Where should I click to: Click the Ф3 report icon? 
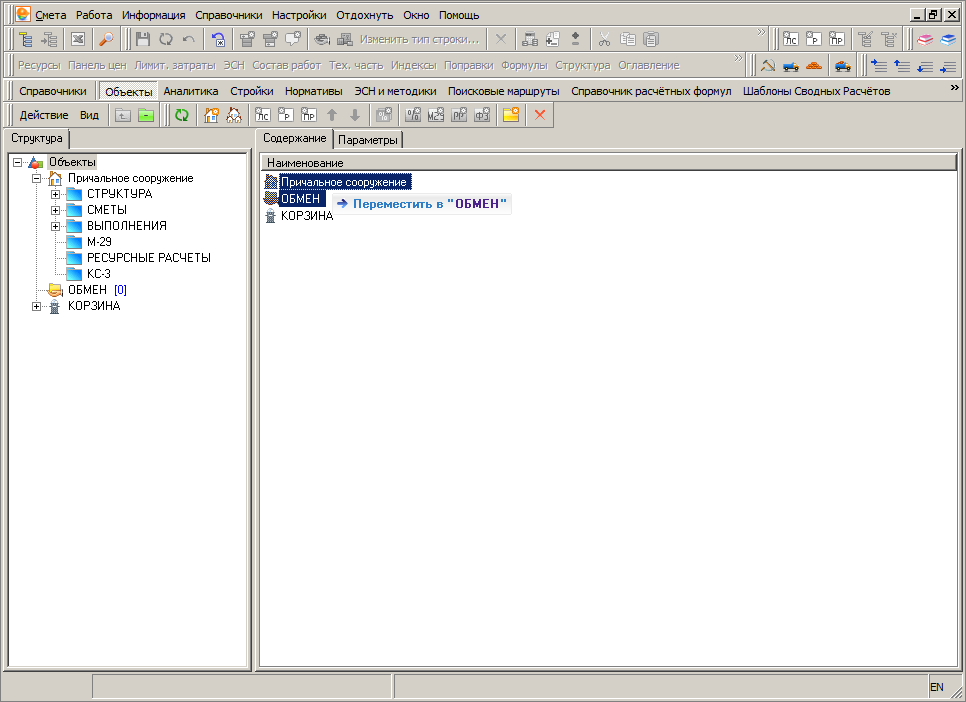(482, 115)
